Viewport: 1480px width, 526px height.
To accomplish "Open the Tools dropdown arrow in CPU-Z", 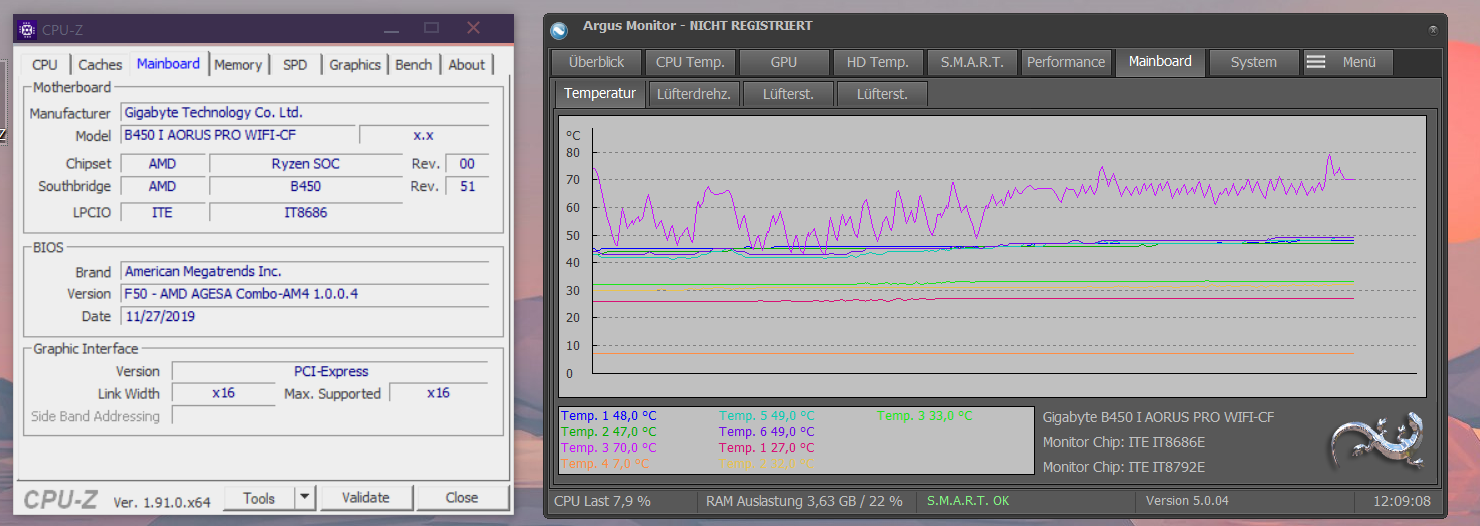I will point(305,497).
